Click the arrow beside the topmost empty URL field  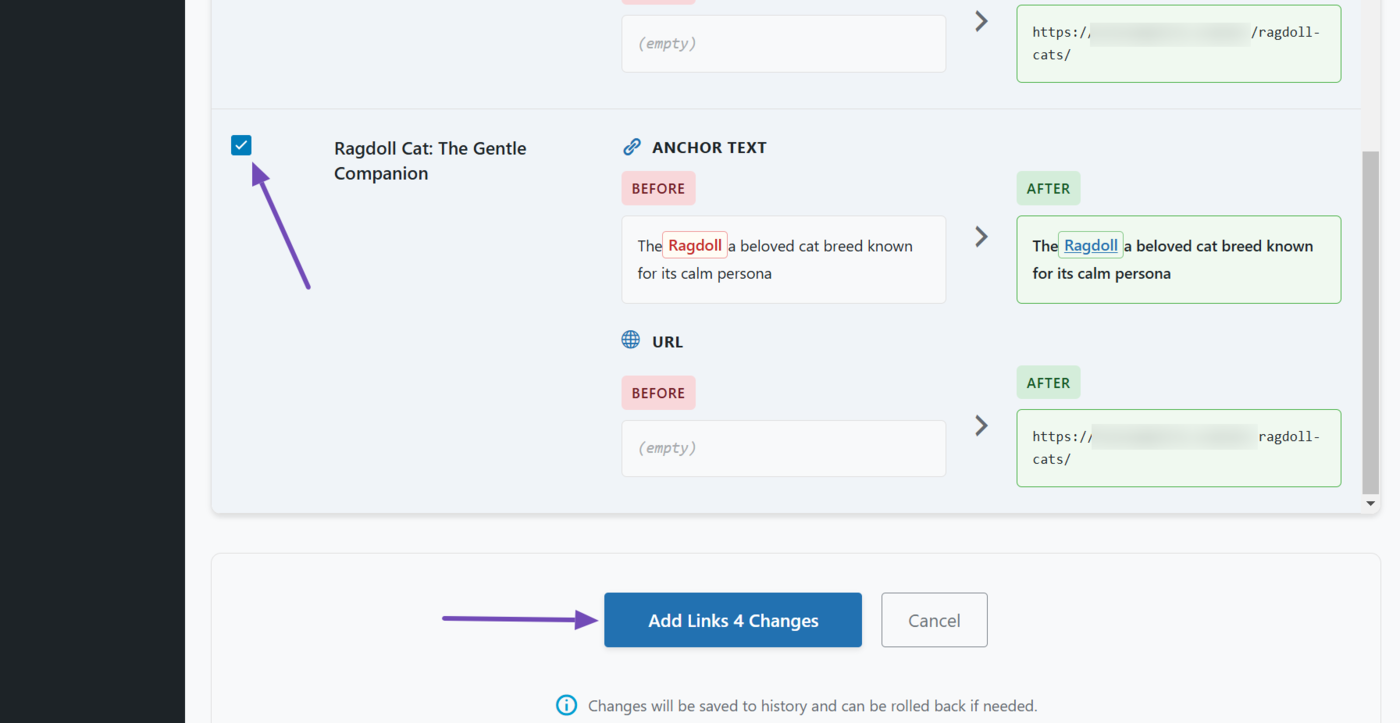point(981,21)
